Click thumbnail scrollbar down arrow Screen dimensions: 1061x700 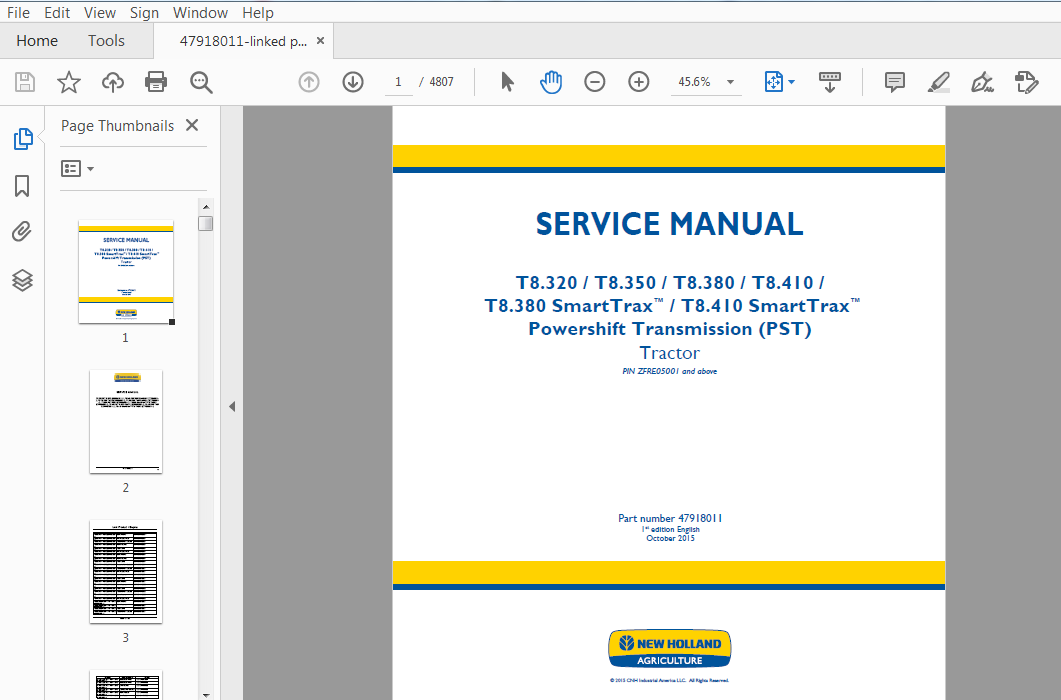[x=206, y=694]
